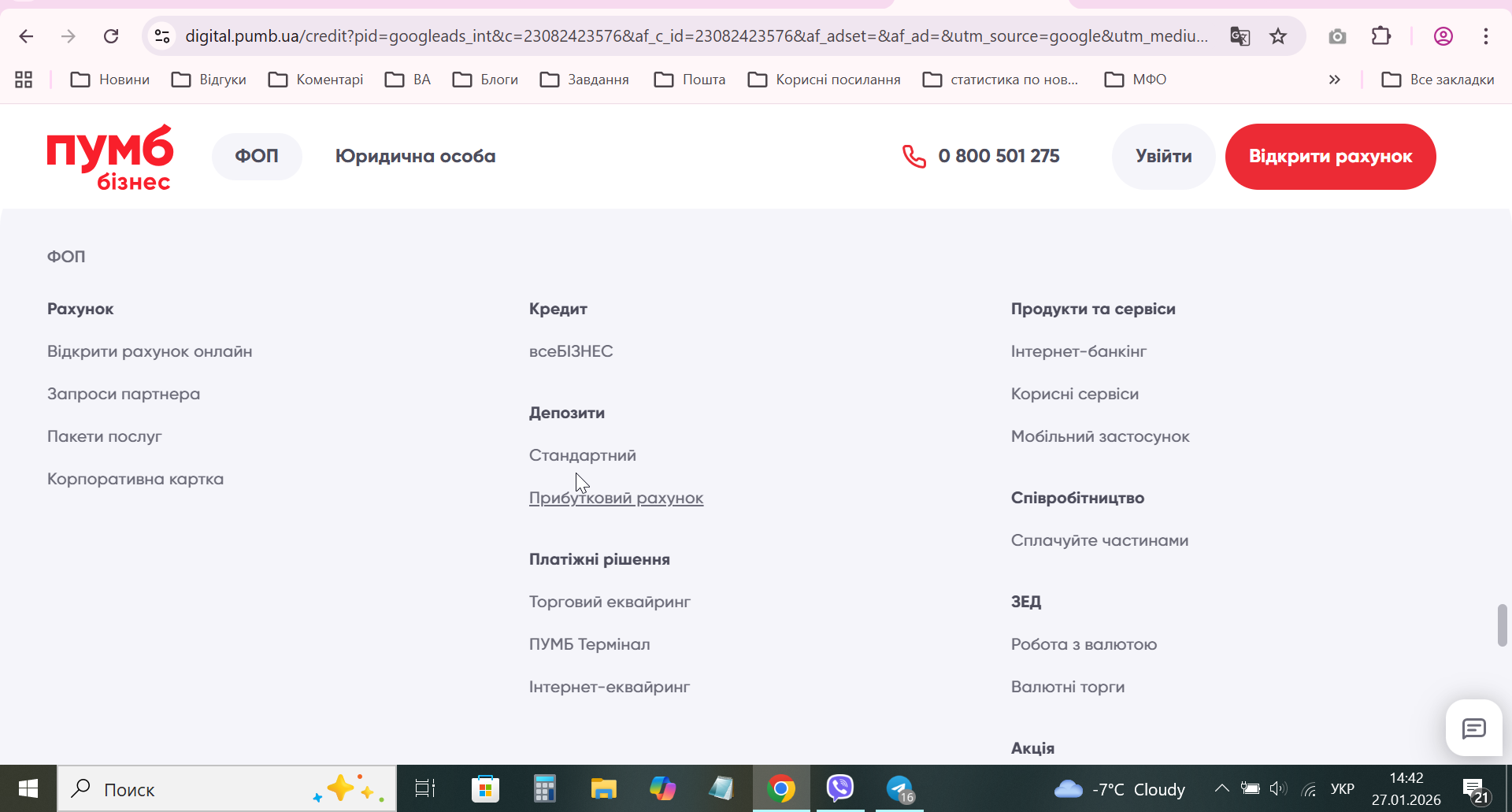
Task: Open the chat widget button
Action: (x=1473, y=728)
